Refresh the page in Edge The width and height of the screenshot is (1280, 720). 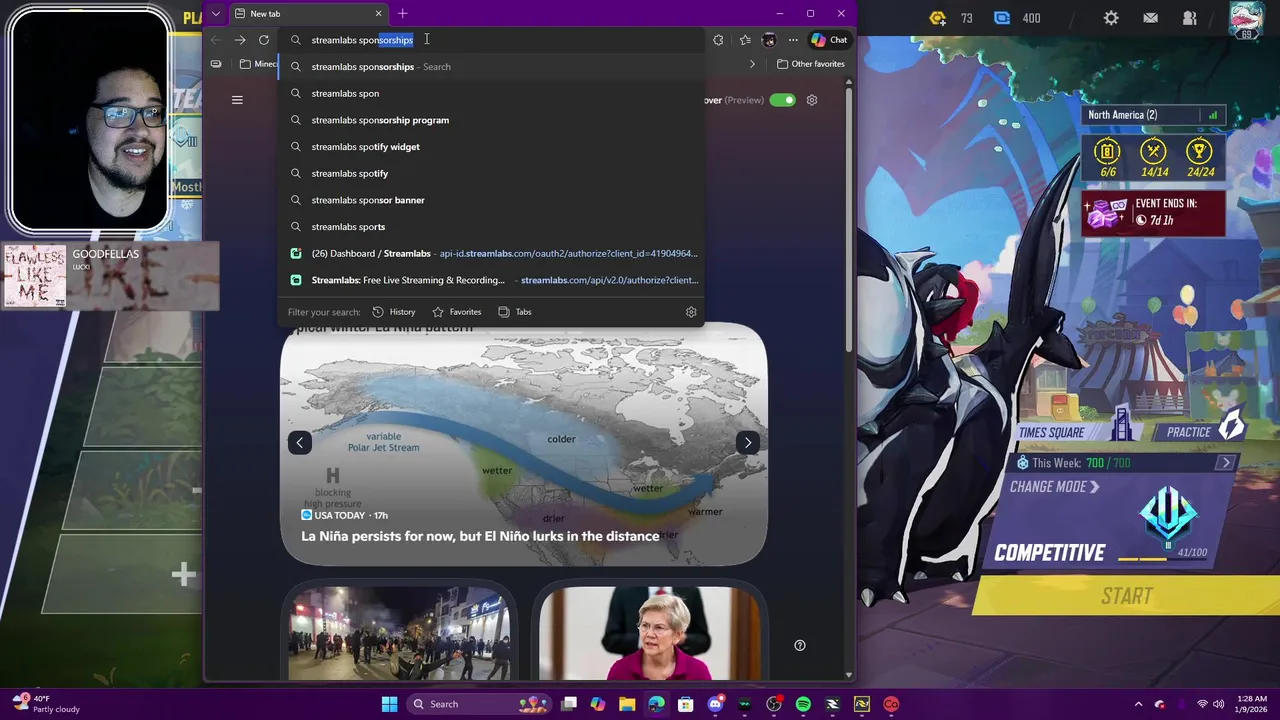pyautogui.click(x=264, y=40)
